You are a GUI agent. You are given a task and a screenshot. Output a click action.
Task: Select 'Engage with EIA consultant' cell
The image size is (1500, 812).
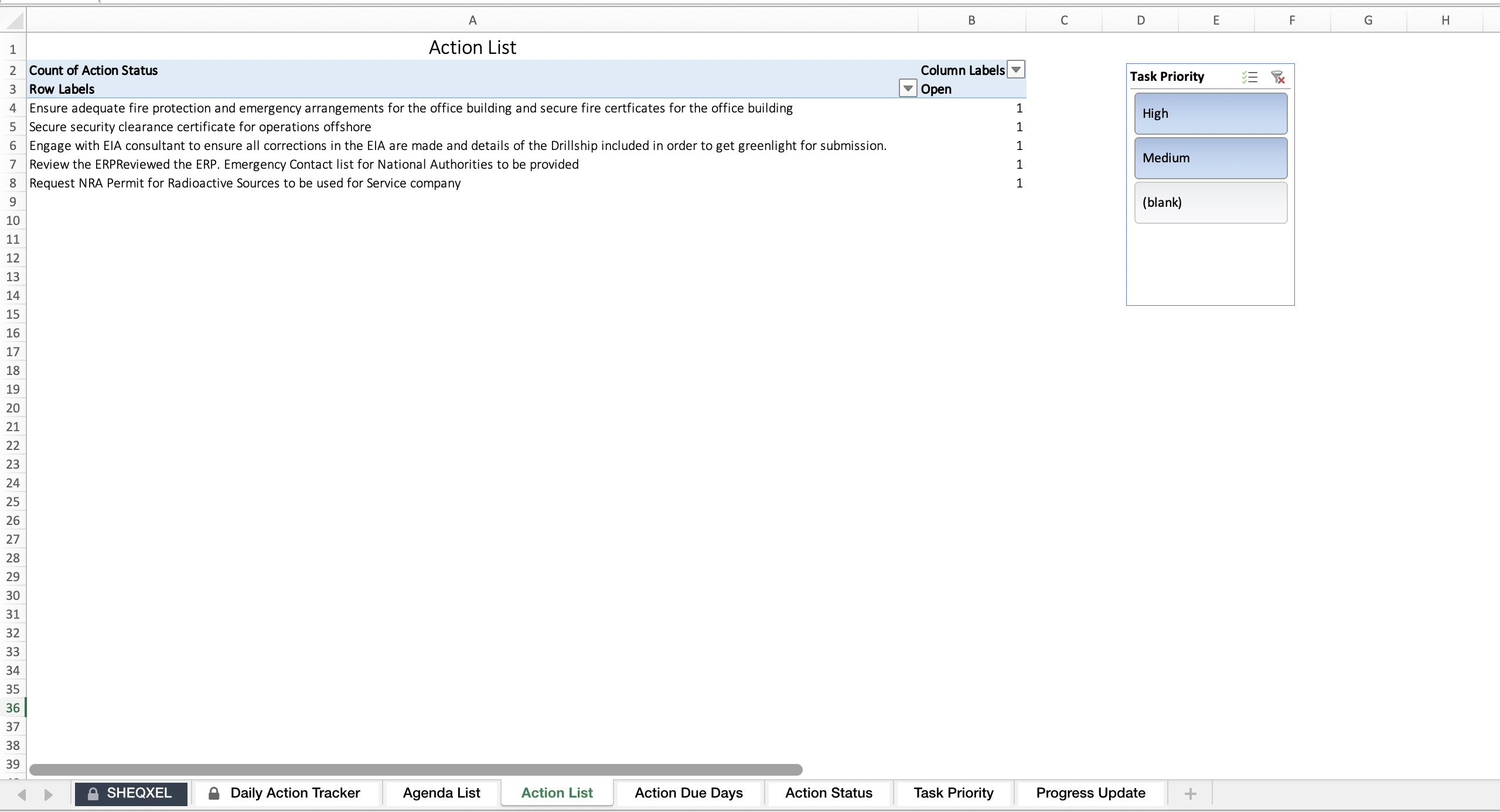pos(472,146)
